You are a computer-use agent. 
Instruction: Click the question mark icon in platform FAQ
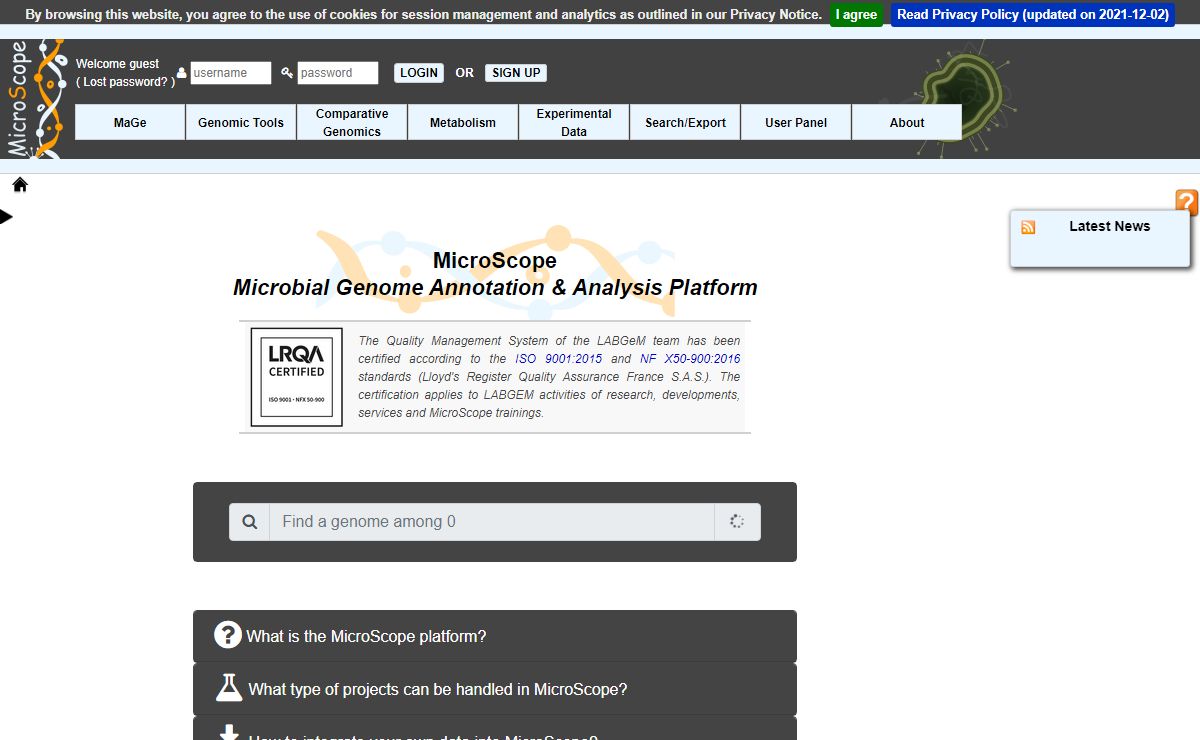[x=228, y=635]
